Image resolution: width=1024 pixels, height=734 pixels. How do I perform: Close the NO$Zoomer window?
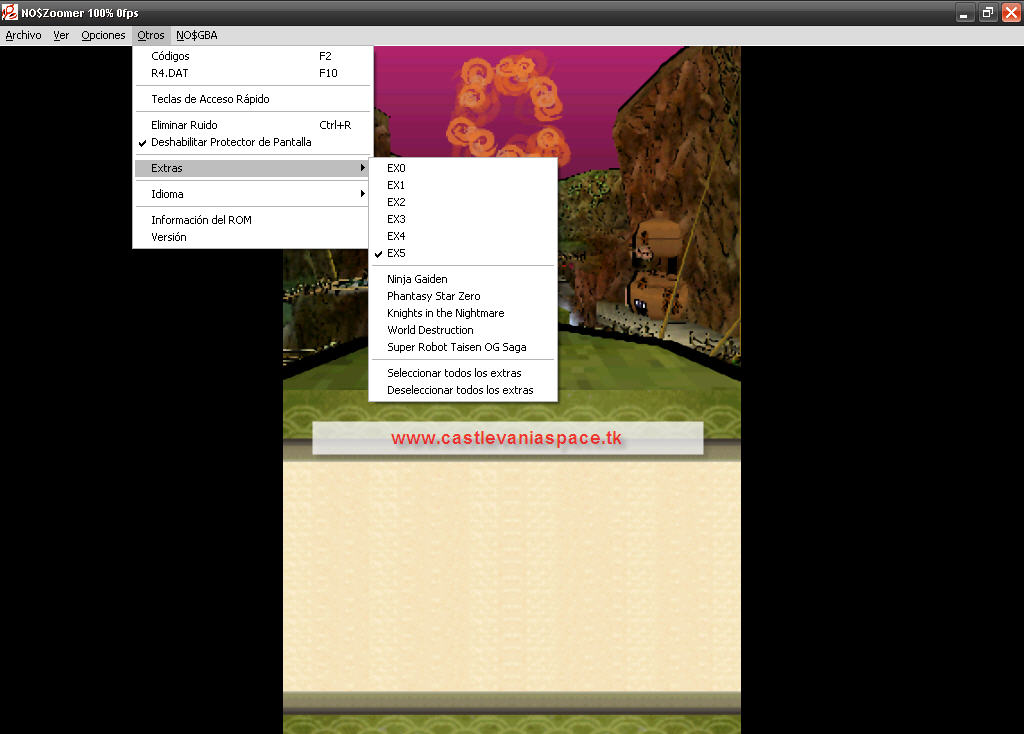pos(1011,12)
